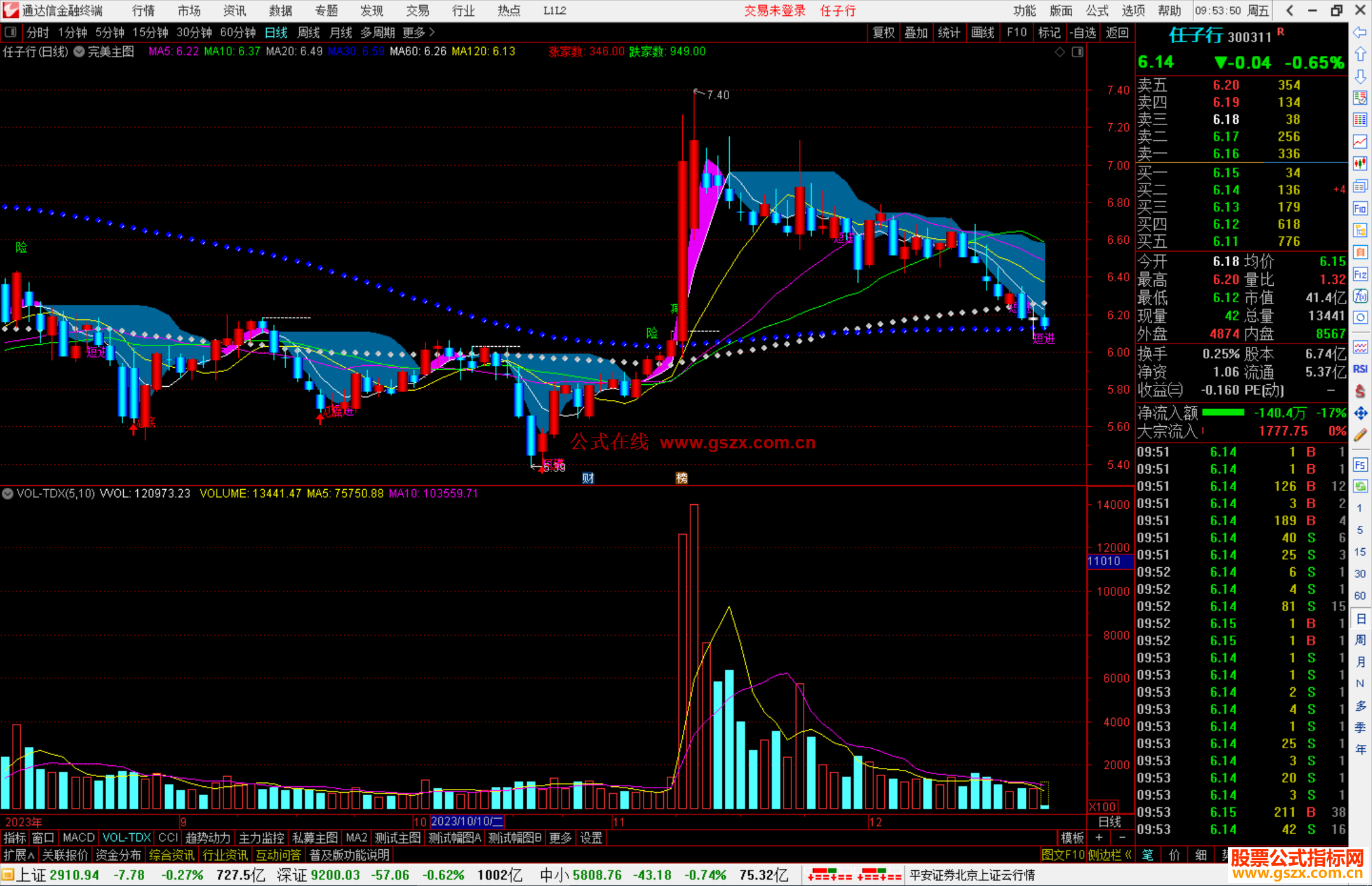Click the green refresh sidebar icon
Viewport: 1372px width, 886px height.
[1360, 487]
